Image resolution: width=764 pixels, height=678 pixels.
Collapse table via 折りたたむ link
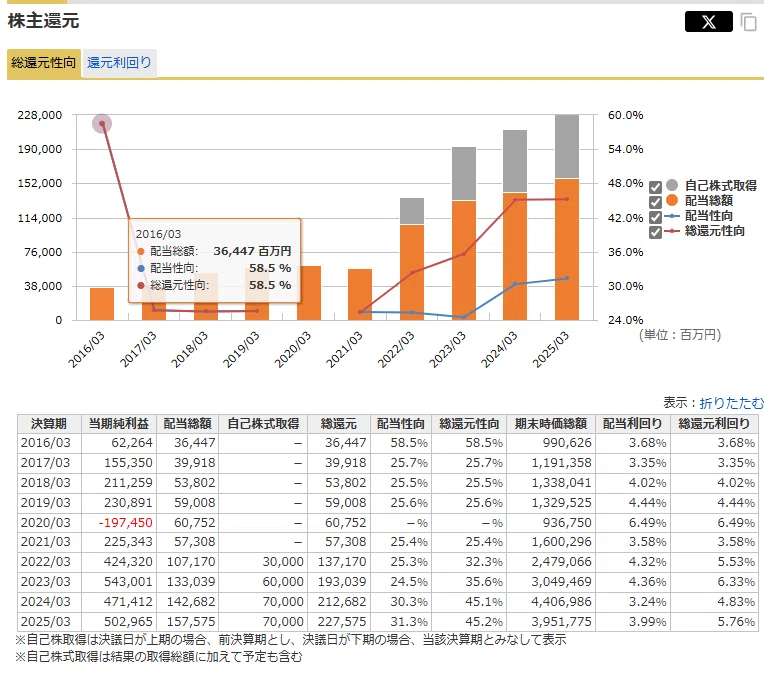click(731, 403)
